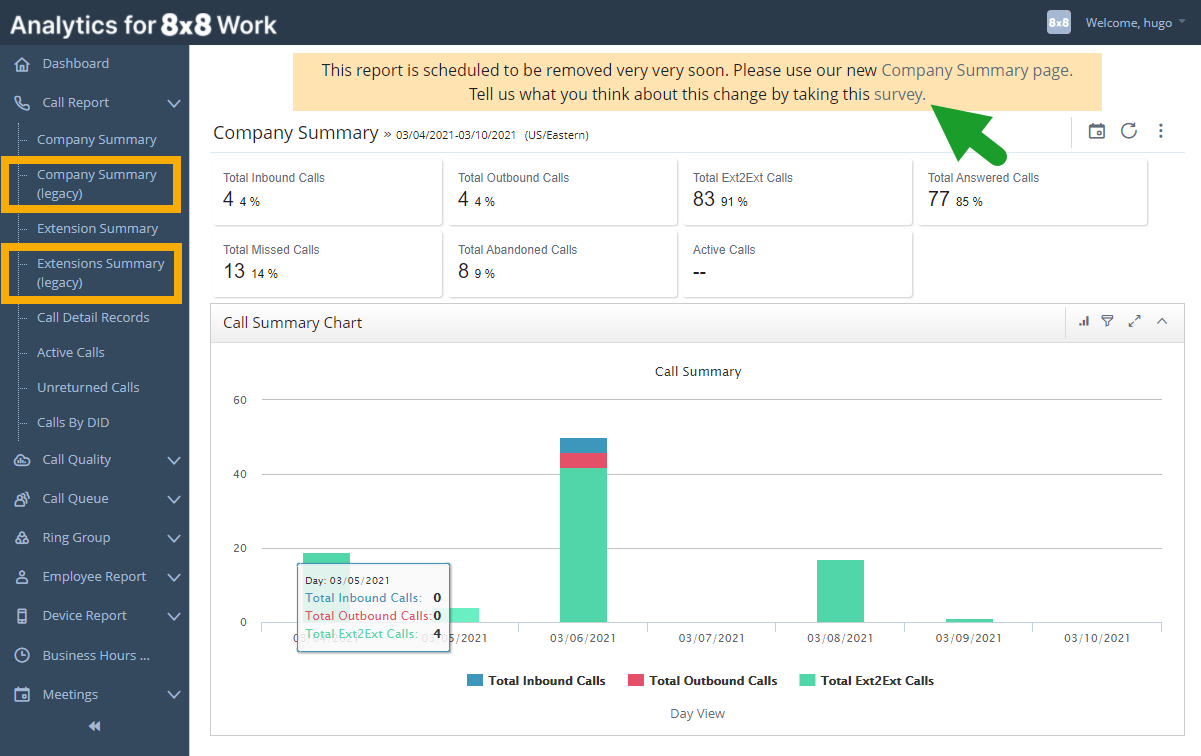Expand Call Summary Chart to full screen

tap(1134, 321)
